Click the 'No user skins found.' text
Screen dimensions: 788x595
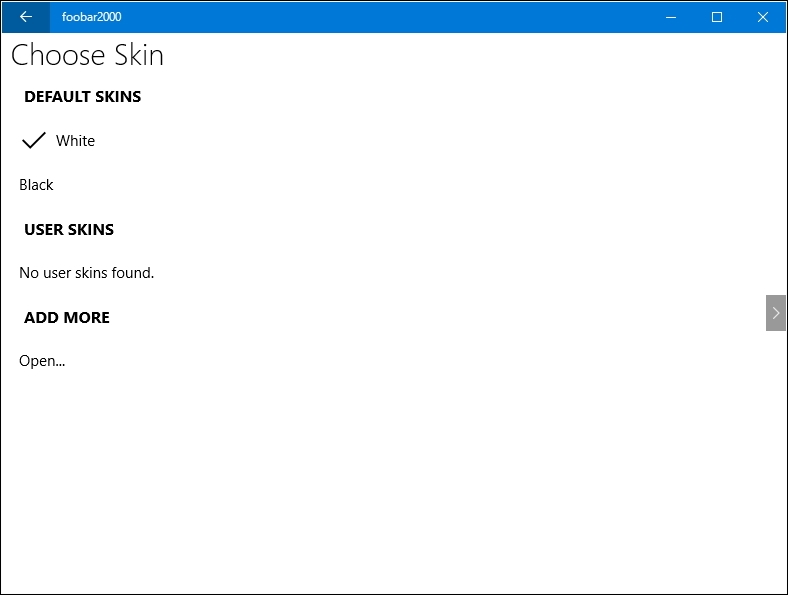coord(86,273)
